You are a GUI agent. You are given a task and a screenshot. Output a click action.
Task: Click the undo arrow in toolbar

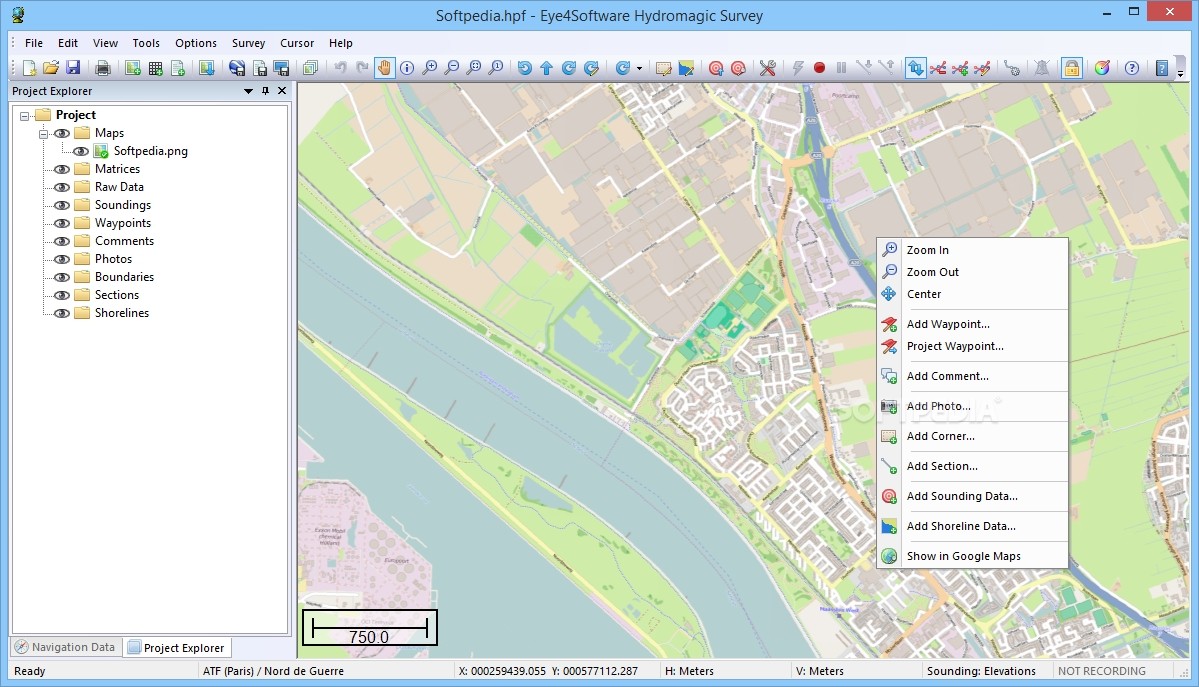click(340, 68)
